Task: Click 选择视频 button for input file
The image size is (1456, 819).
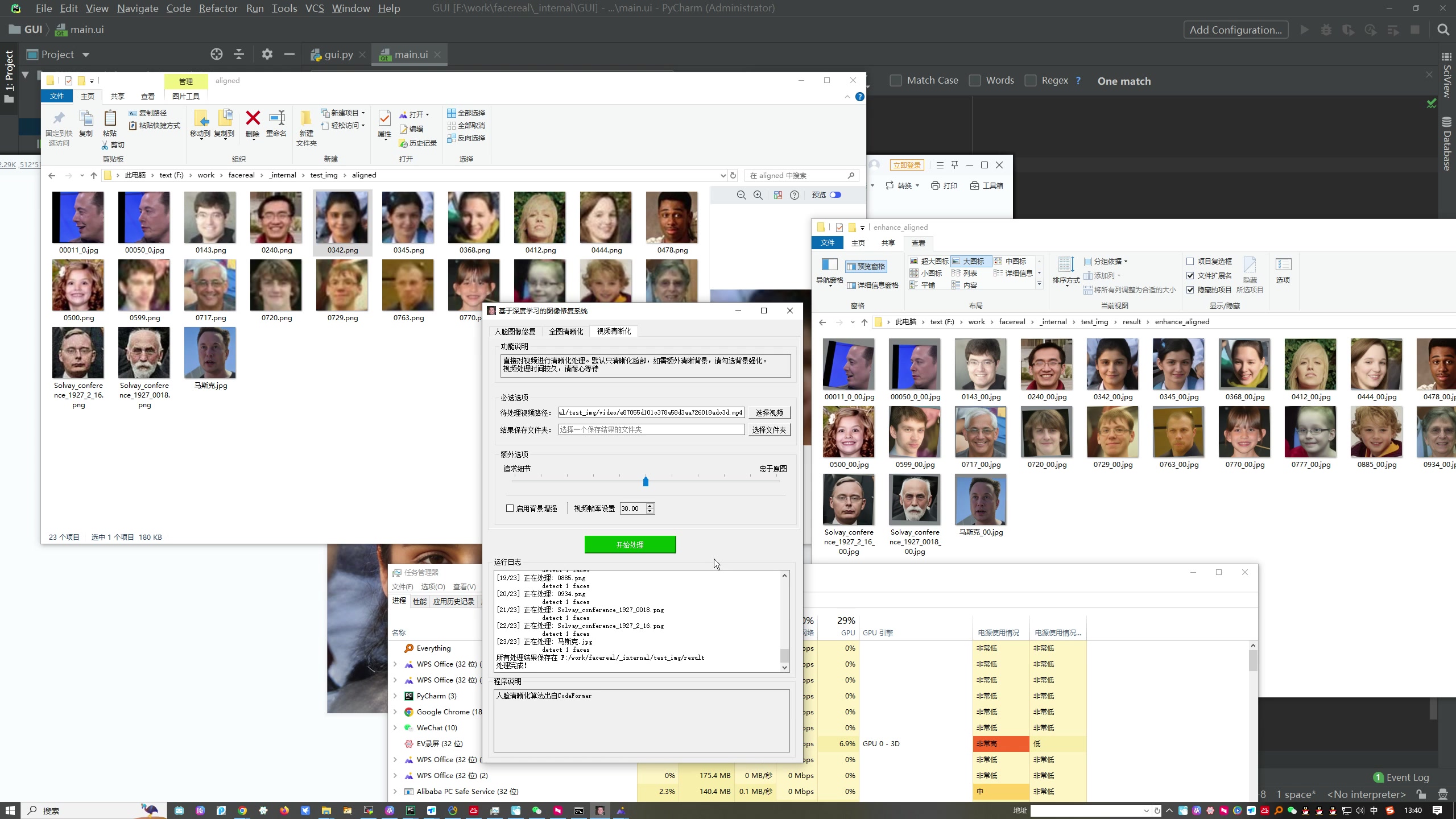Action: 769,412
